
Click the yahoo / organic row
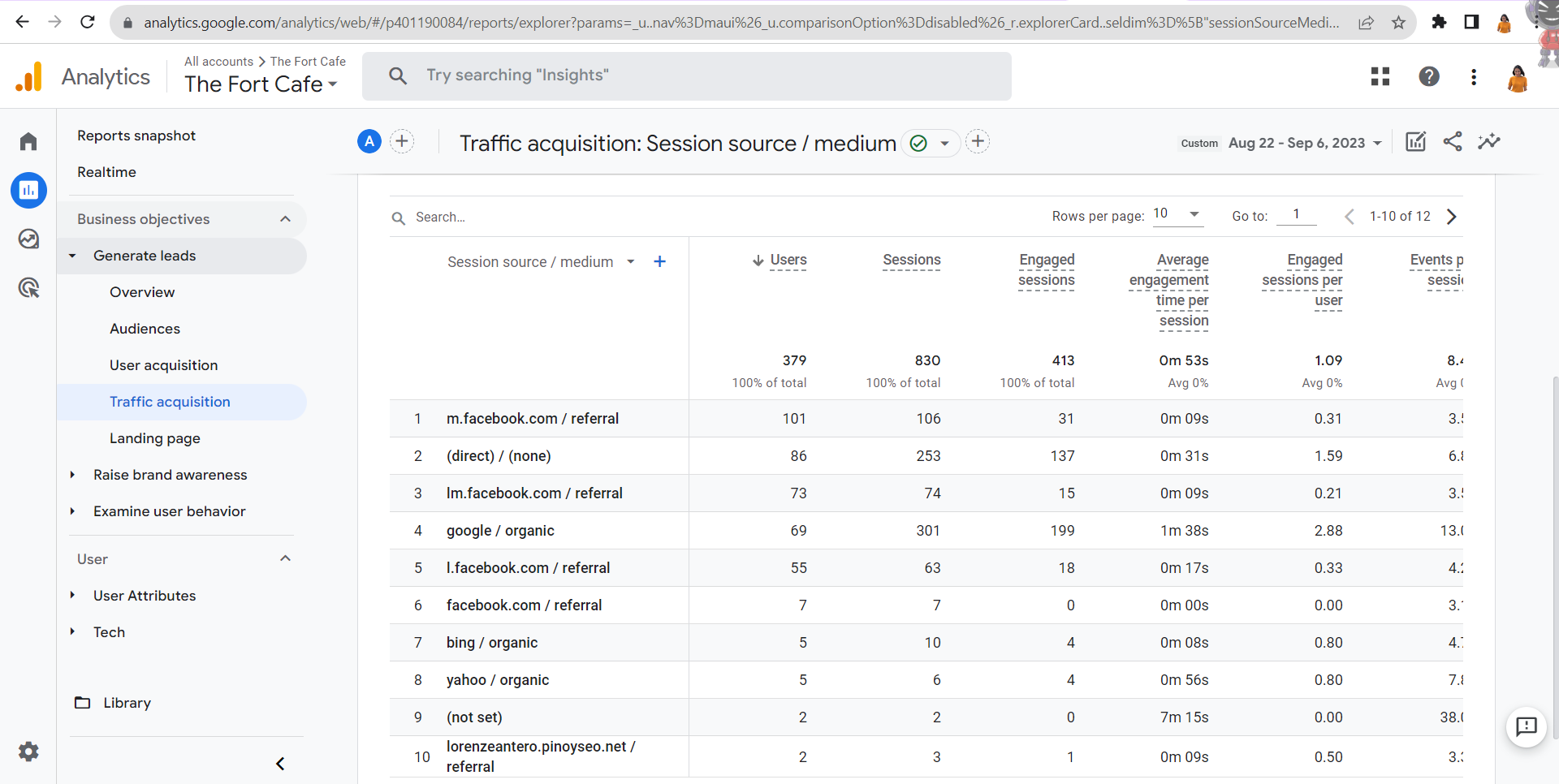(x=926, y=680)
